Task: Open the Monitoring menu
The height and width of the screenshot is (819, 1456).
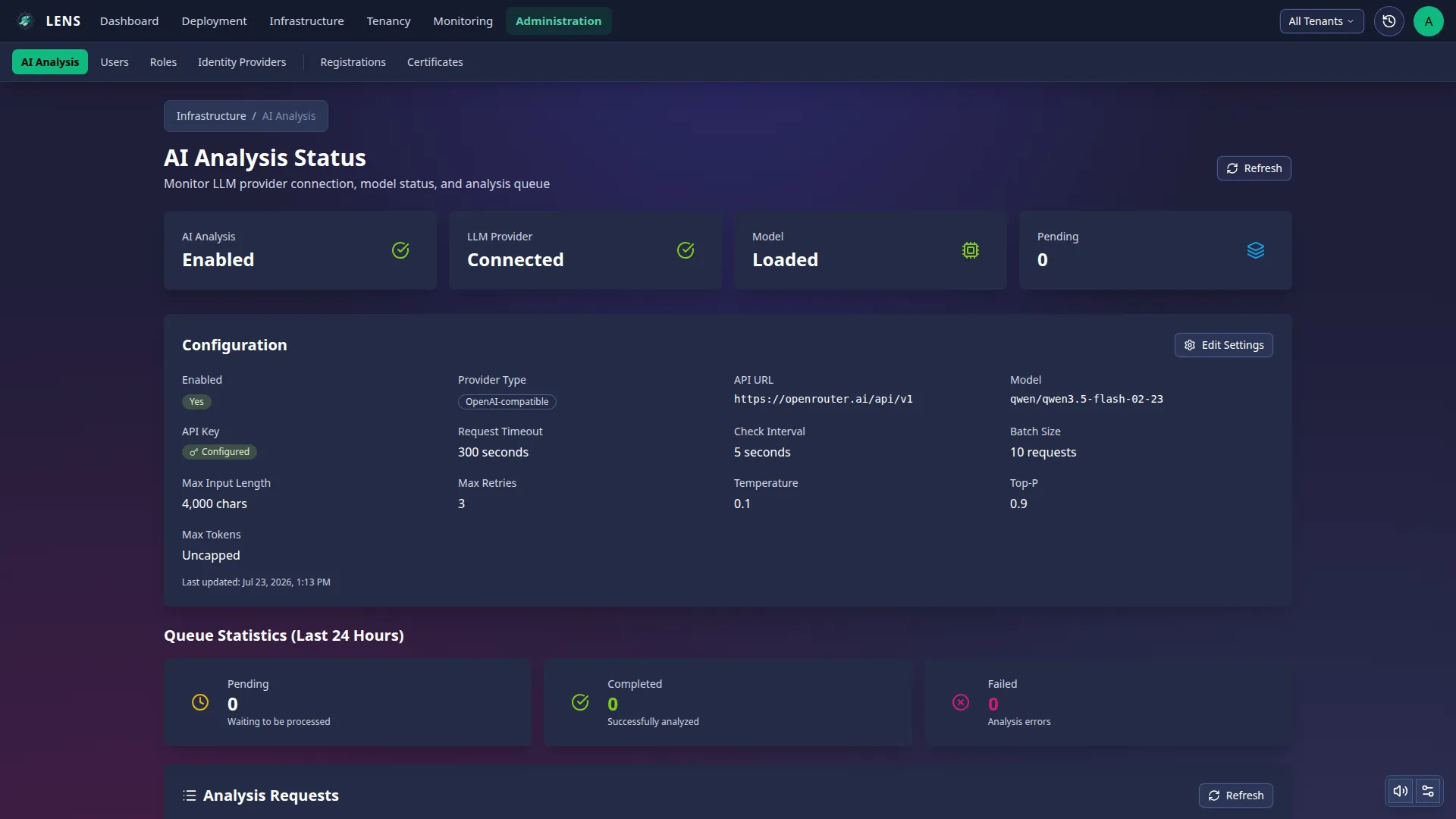Action: [x=463, y=21]
